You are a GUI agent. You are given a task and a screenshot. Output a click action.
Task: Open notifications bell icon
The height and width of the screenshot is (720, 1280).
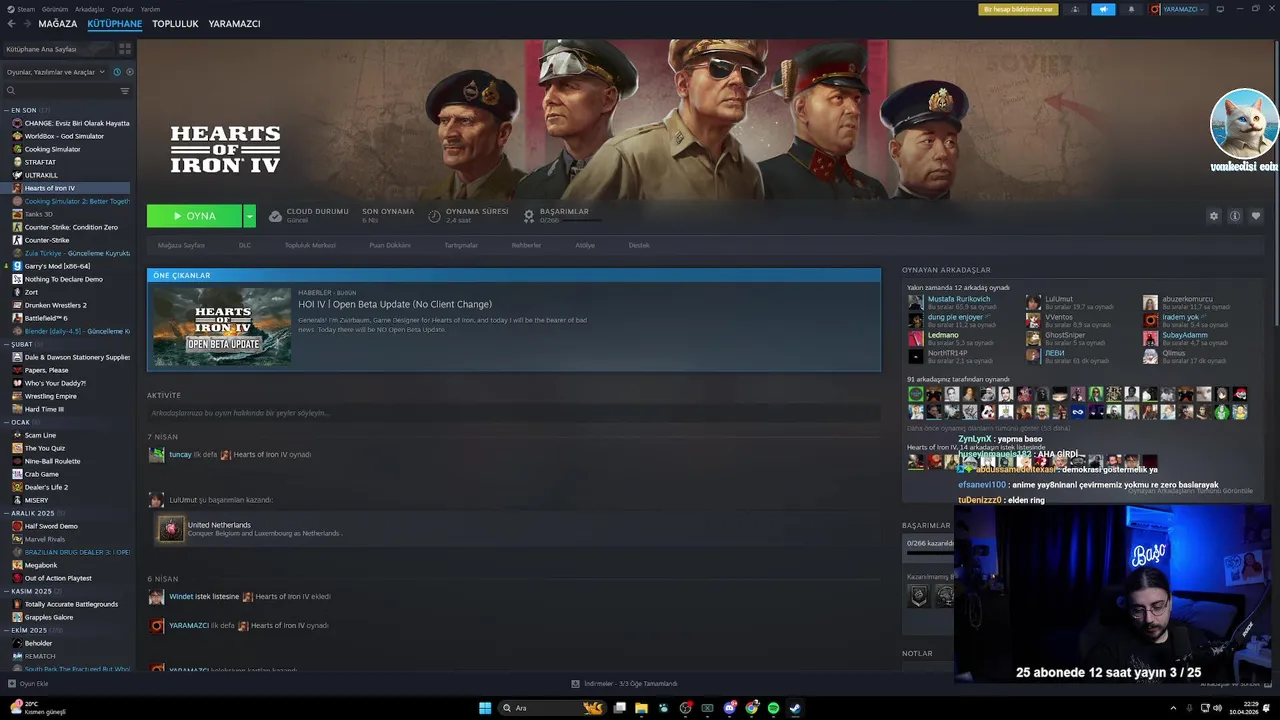click(1131, 9)
